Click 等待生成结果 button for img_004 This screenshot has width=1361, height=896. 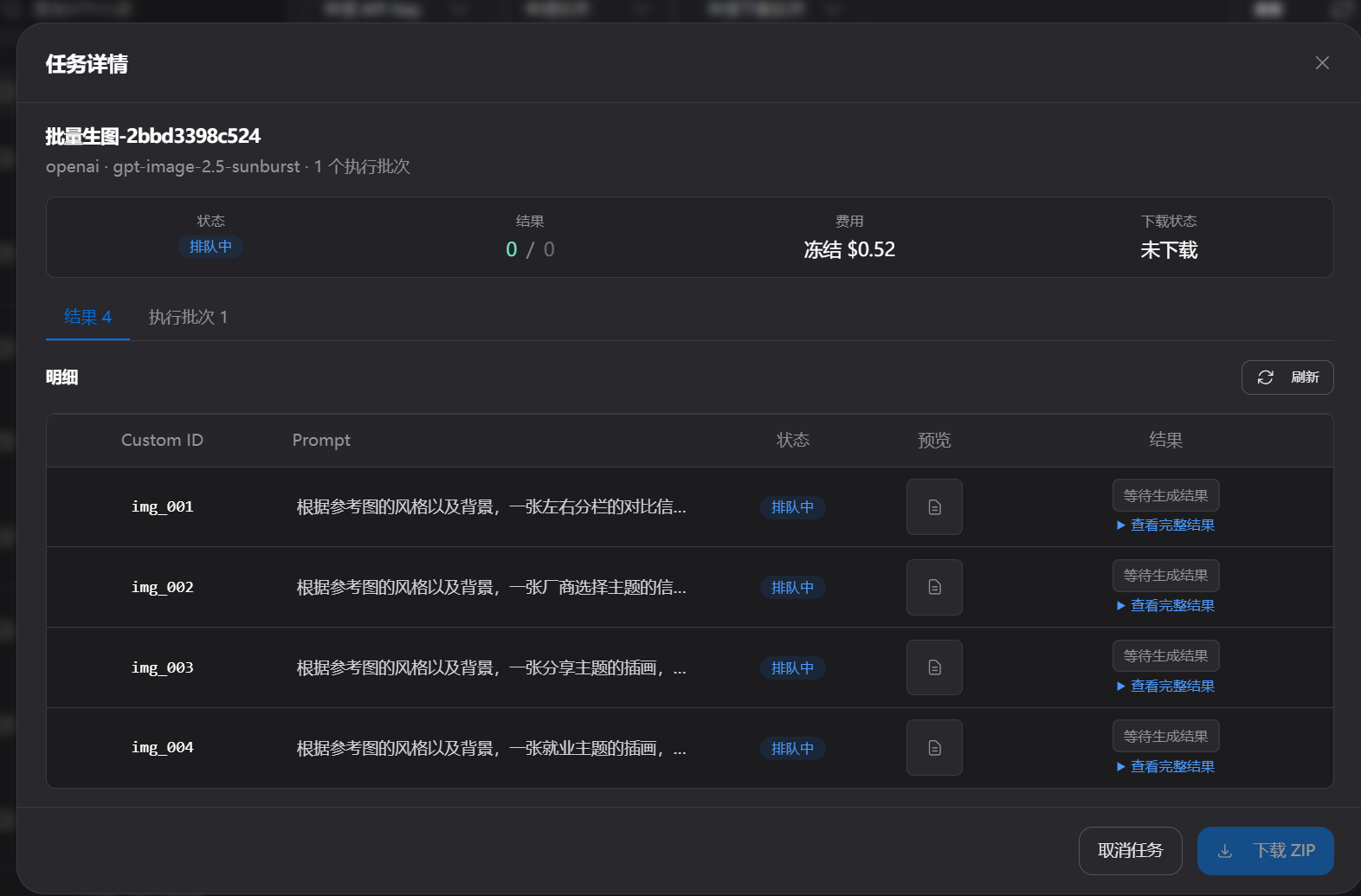click(x=1166, y=736)
